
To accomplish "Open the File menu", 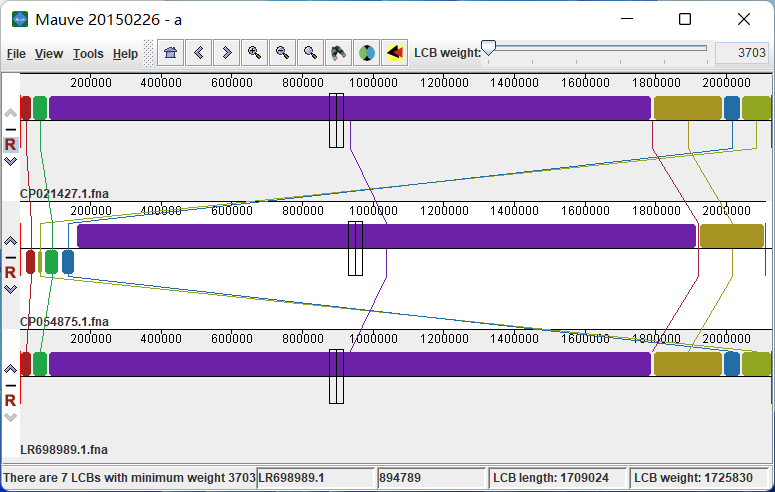I will [16, 54].
